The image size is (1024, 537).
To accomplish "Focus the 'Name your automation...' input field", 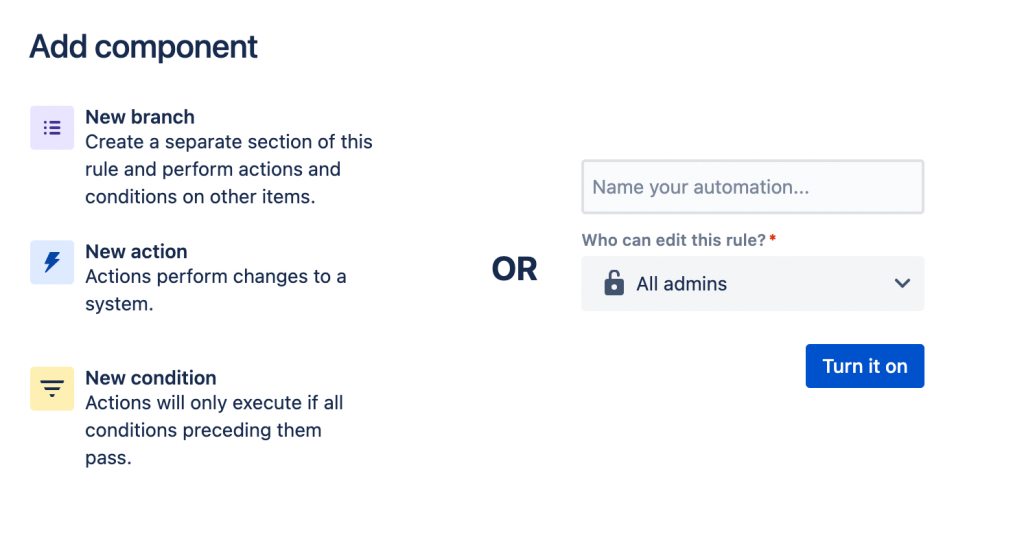I will [x=752, y=187].
